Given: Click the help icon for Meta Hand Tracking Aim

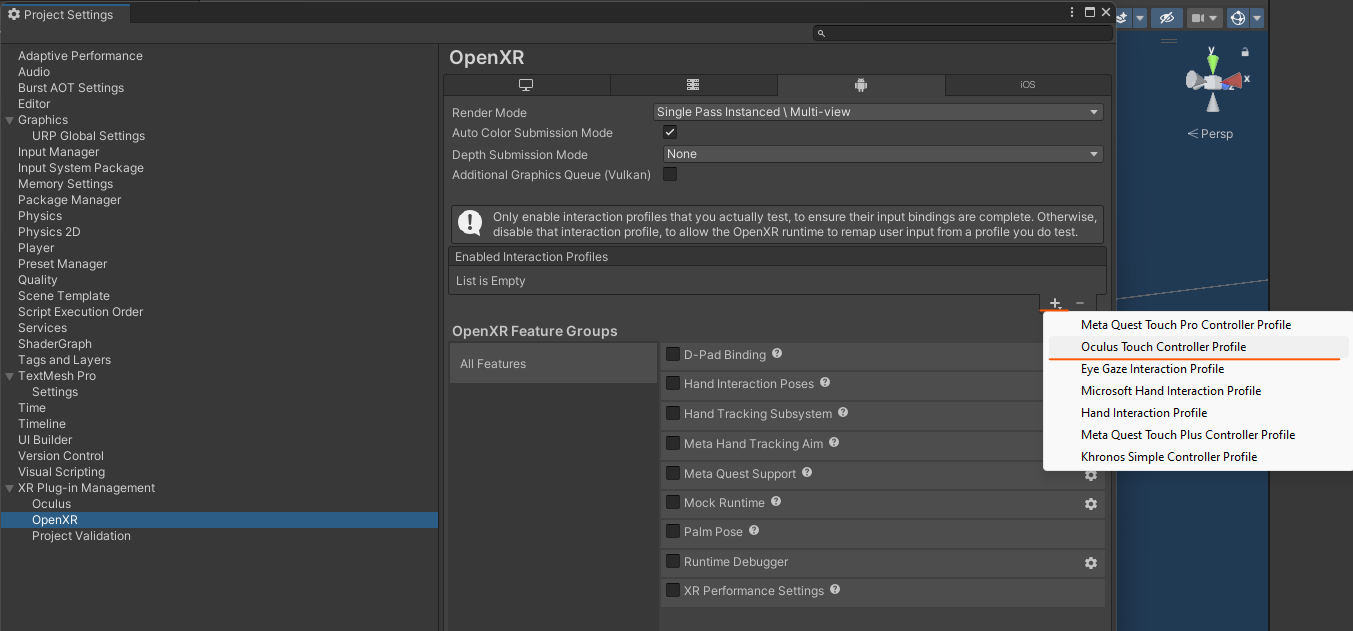Looking at the screenshot, I should tap(834, 443).
